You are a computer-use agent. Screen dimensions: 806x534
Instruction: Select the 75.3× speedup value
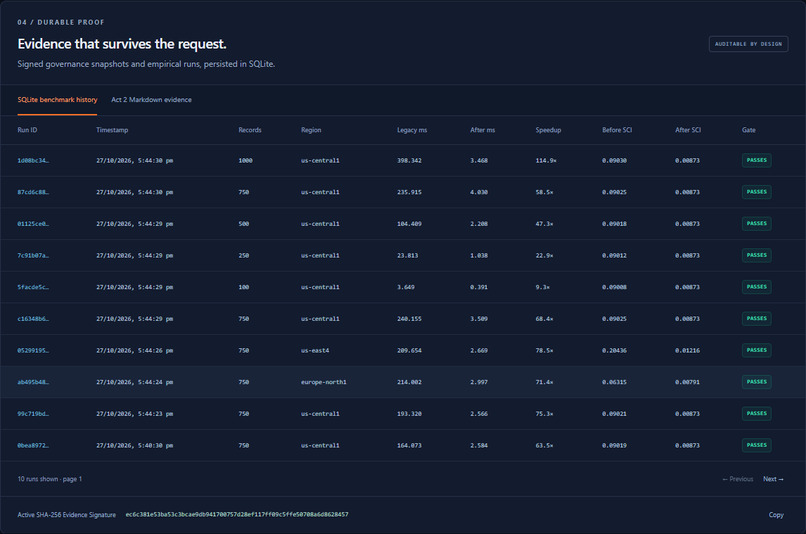[544, 414]
